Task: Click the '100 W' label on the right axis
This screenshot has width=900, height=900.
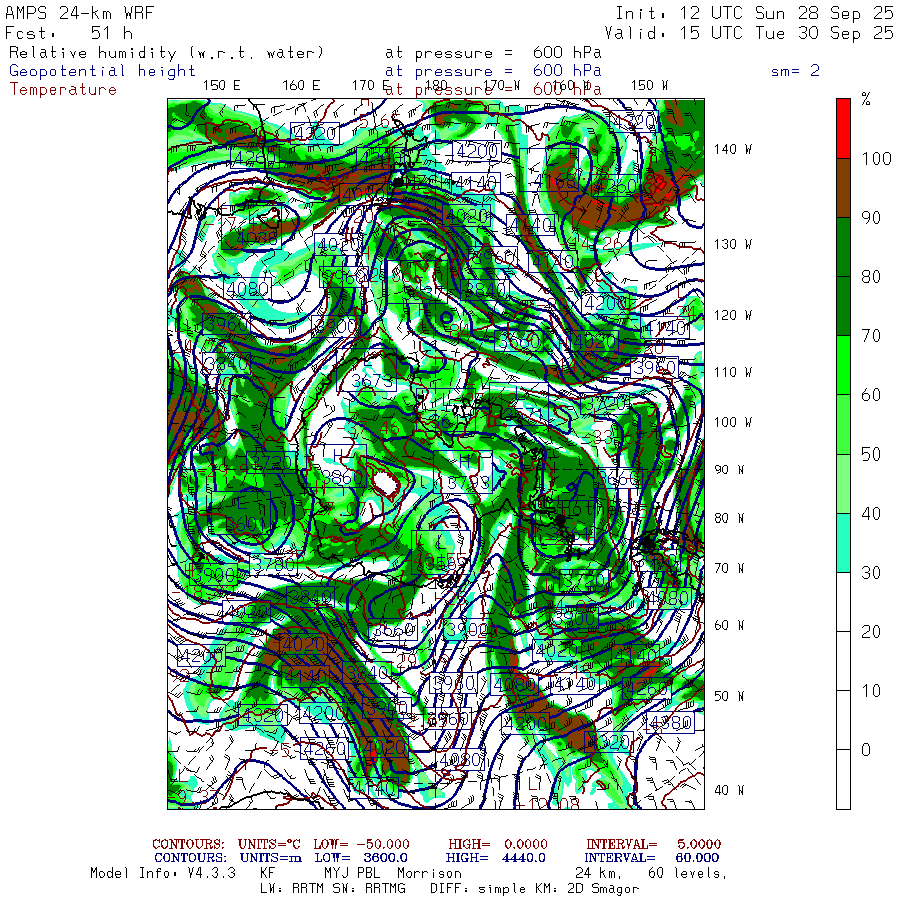Action: tap(733, 422)
